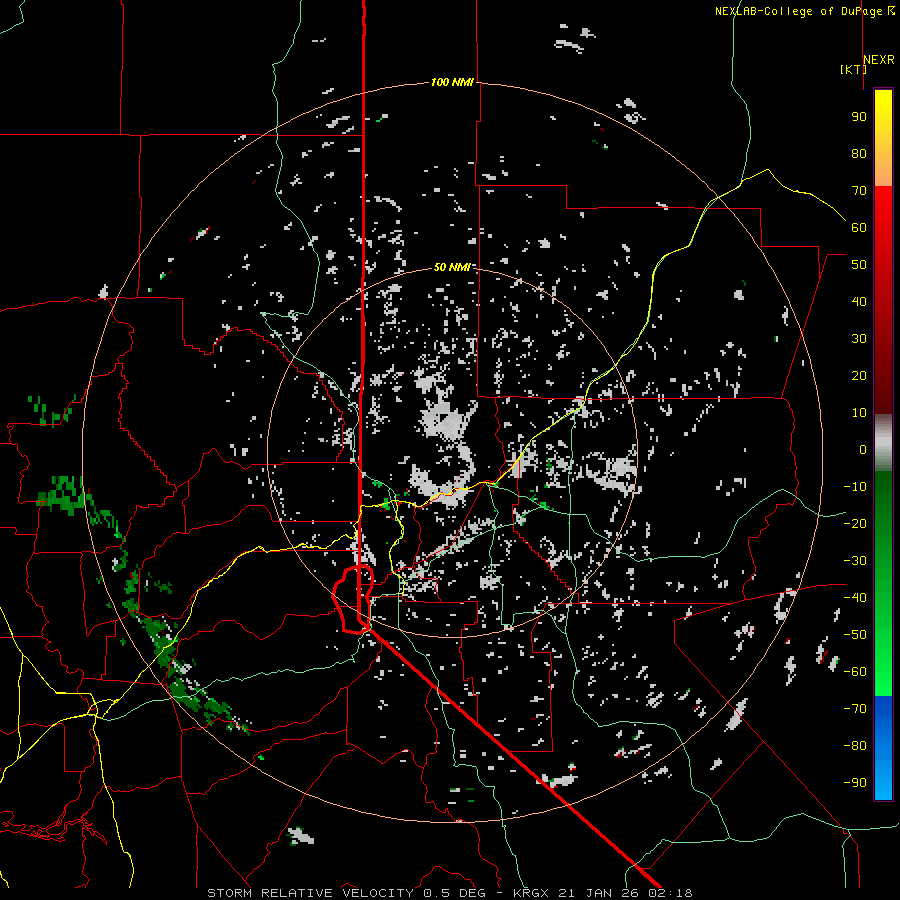Pick the 40 value on velocity scale
Viewport: 900px width, 900px height.
859,302
